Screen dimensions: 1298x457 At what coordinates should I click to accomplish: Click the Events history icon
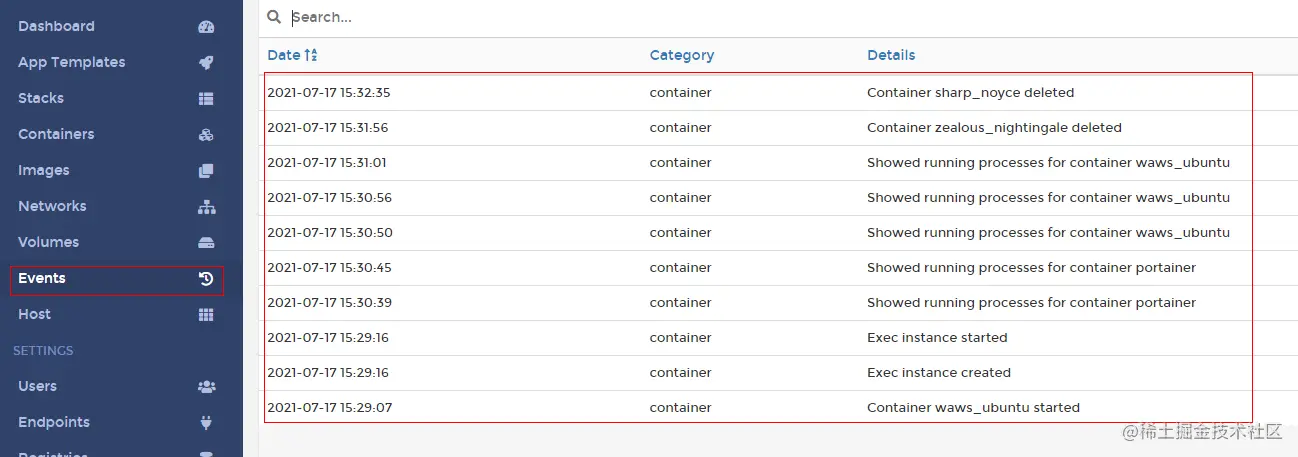pos(206,279)
